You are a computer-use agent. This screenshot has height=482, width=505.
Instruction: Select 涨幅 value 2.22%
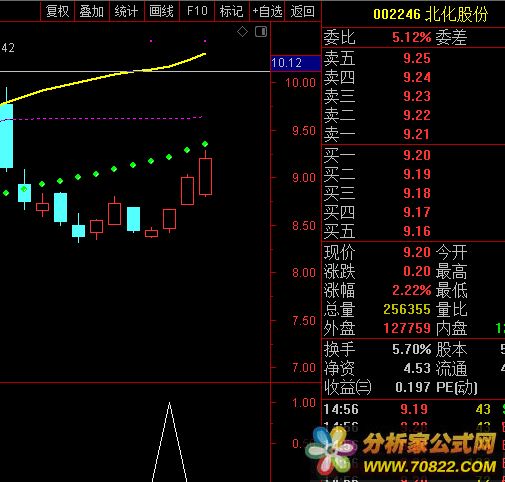coord(411,290)
